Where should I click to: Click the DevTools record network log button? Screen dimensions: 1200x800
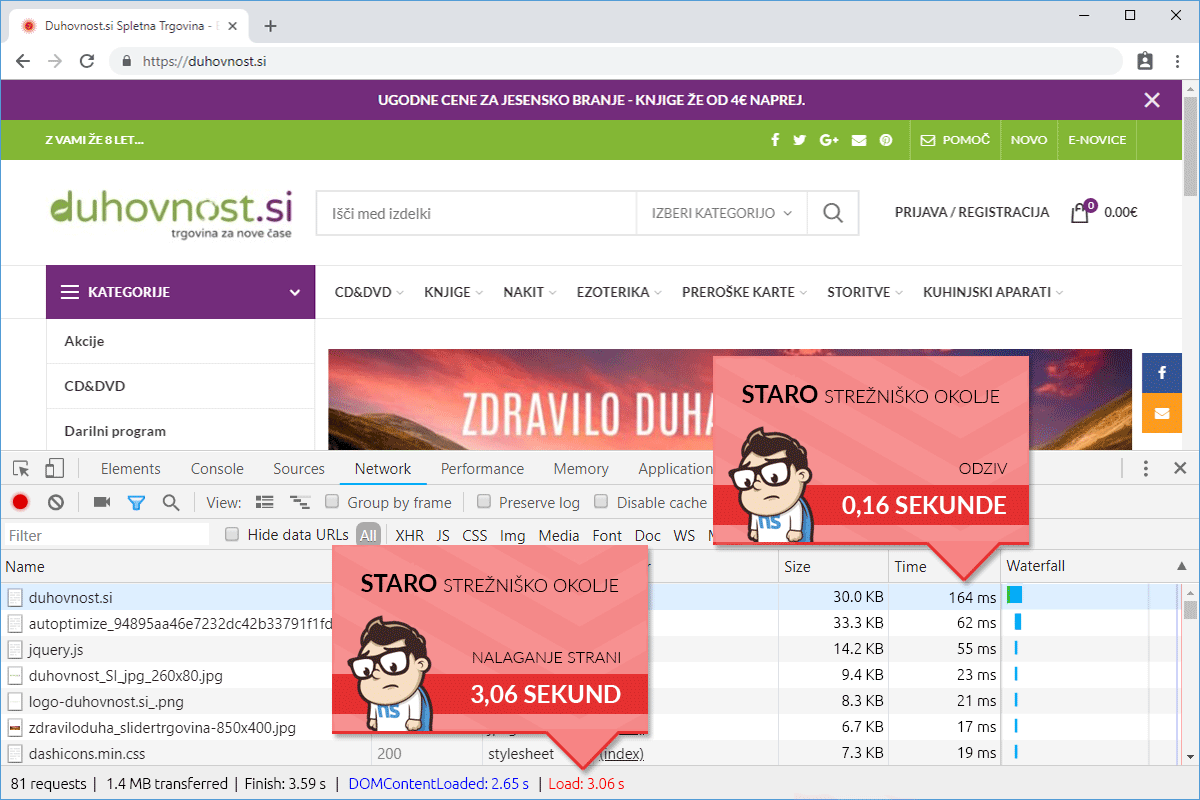(x=20, y=502)
